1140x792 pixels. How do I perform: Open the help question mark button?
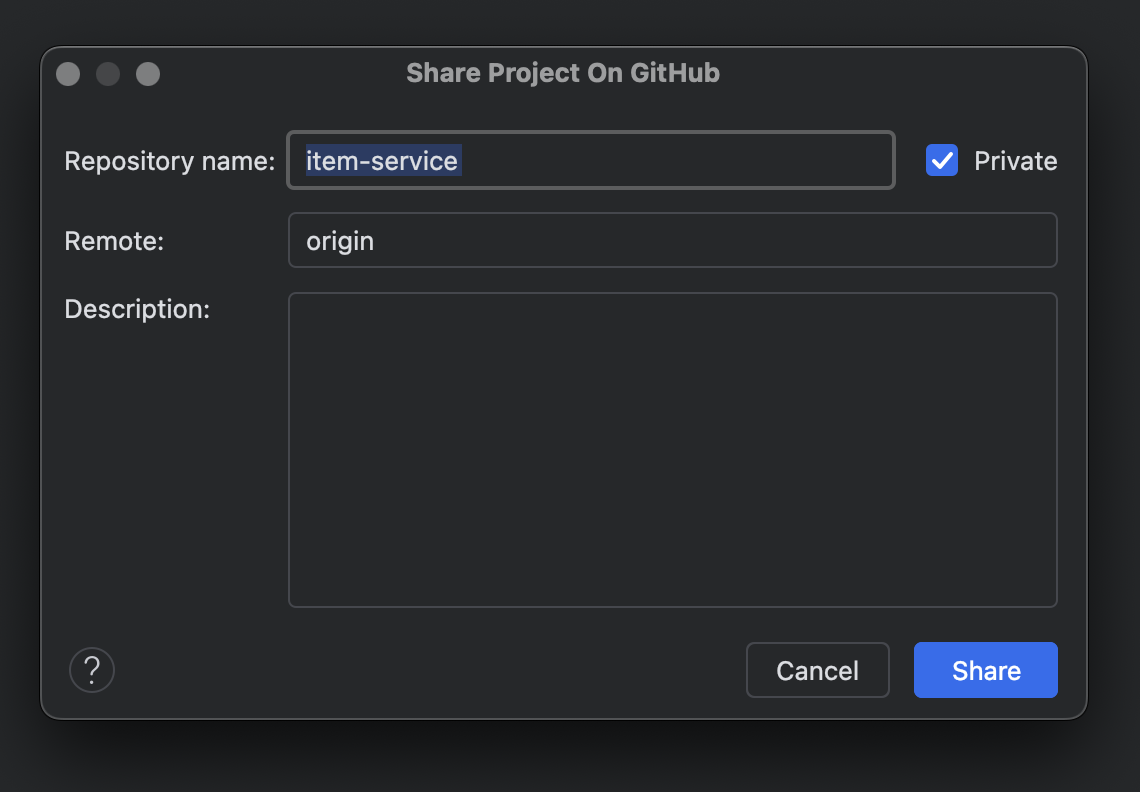[92, 669]
